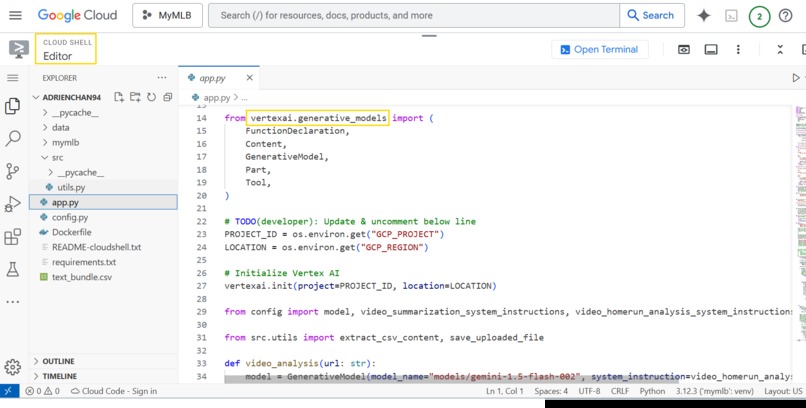This screenshot has height=408, width=806.
Task: Click the session information monitor icon
Action: [711, 49]
